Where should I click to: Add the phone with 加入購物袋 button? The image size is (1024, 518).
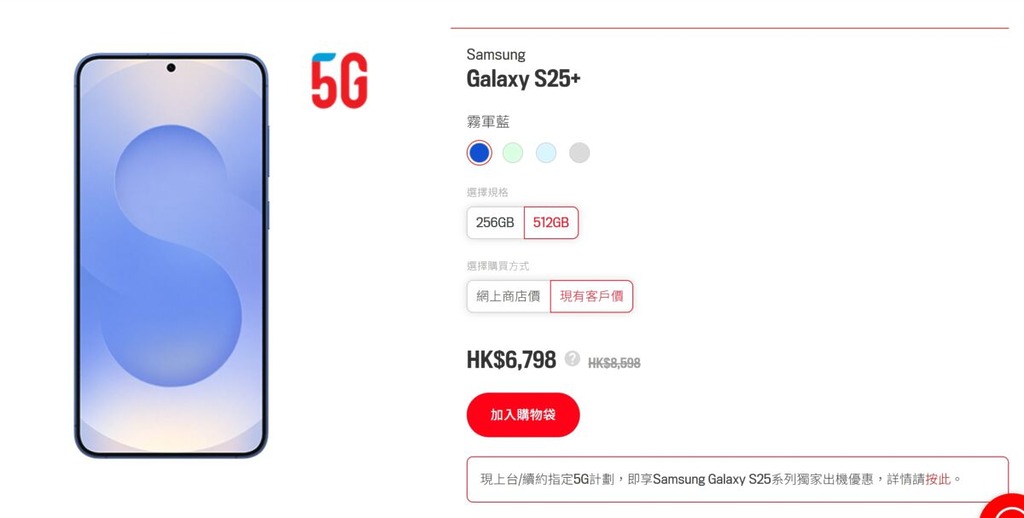tap(523, 415)
